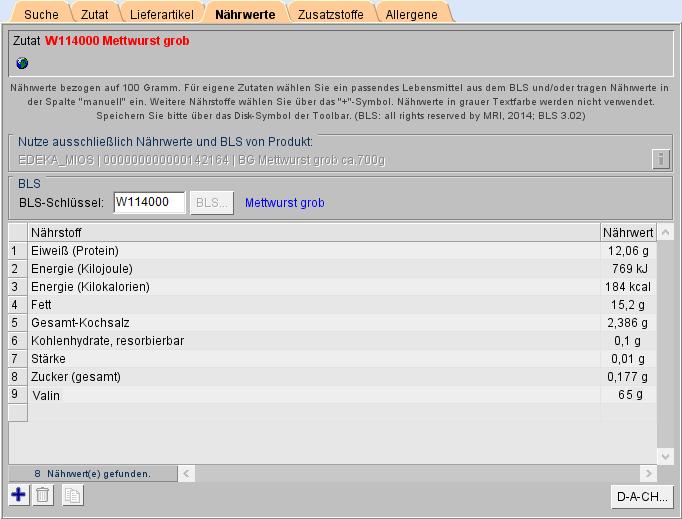
Task: Click the vertical scrollbar down arrow
Action: click(x=665, y=456)
